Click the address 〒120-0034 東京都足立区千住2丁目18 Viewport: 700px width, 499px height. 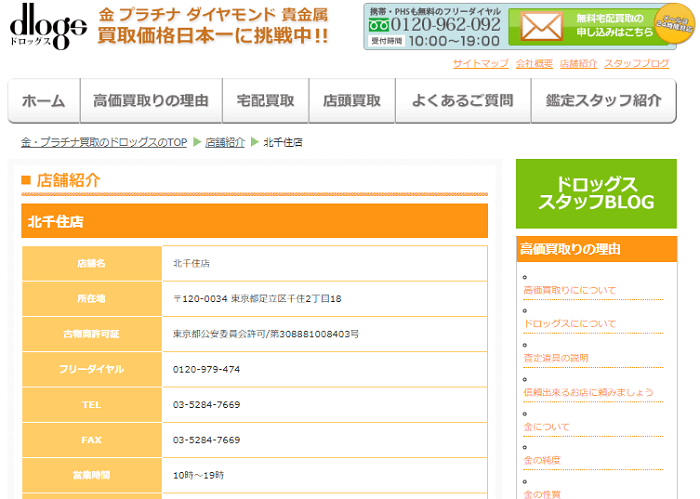click(257, 299)
